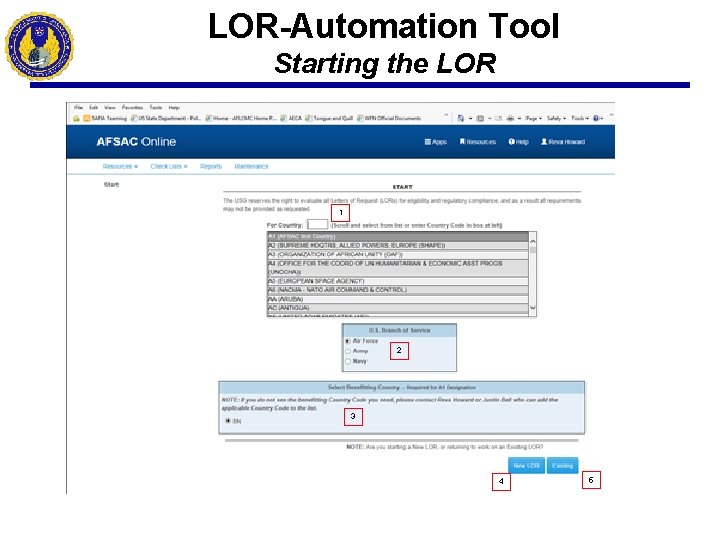Open the Page dropdown in command bar

tap(534, 118)
